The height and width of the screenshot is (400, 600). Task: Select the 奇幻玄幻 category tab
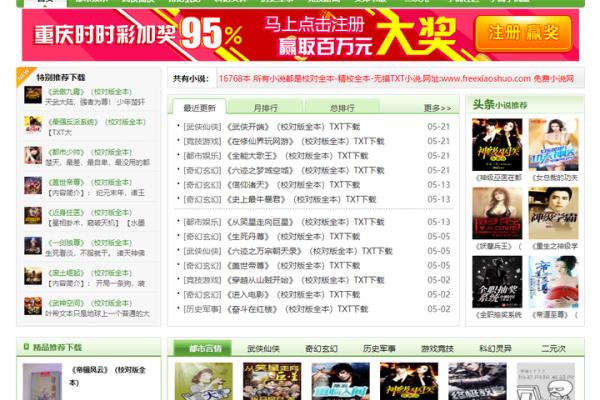[321, 348]
